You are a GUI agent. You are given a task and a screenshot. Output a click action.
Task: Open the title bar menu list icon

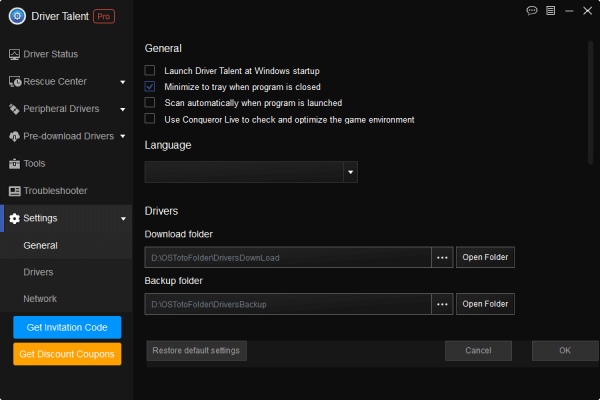(549, 11)
